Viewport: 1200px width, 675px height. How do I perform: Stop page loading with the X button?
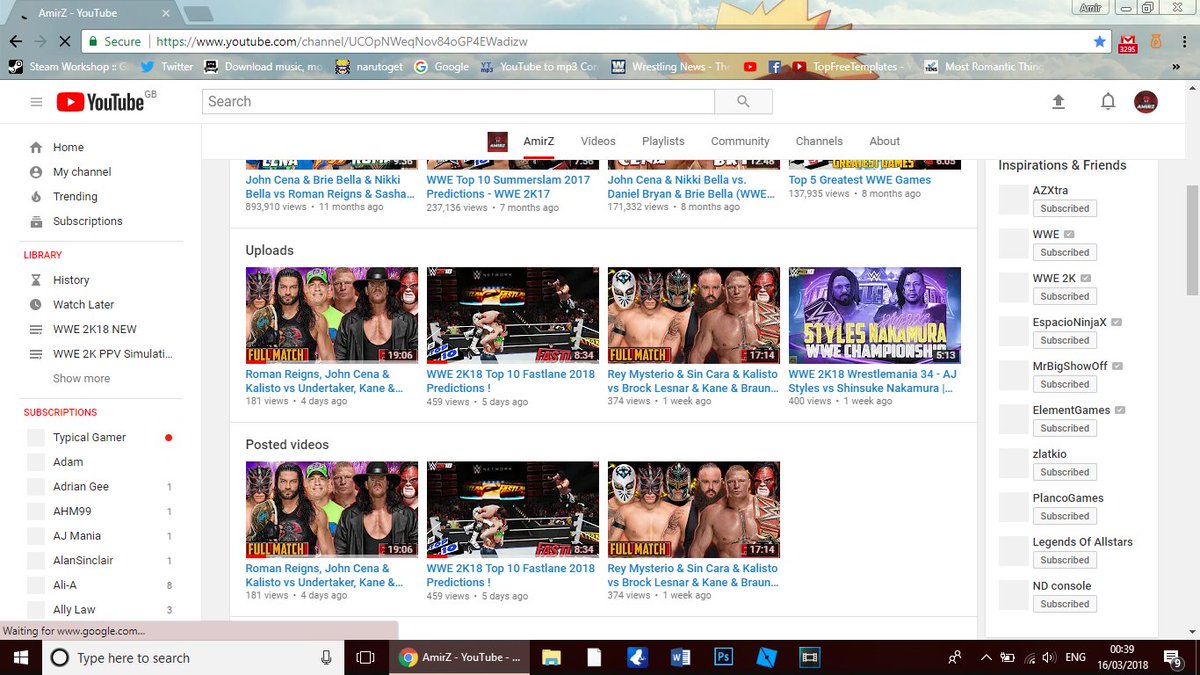tap(64, 42)
